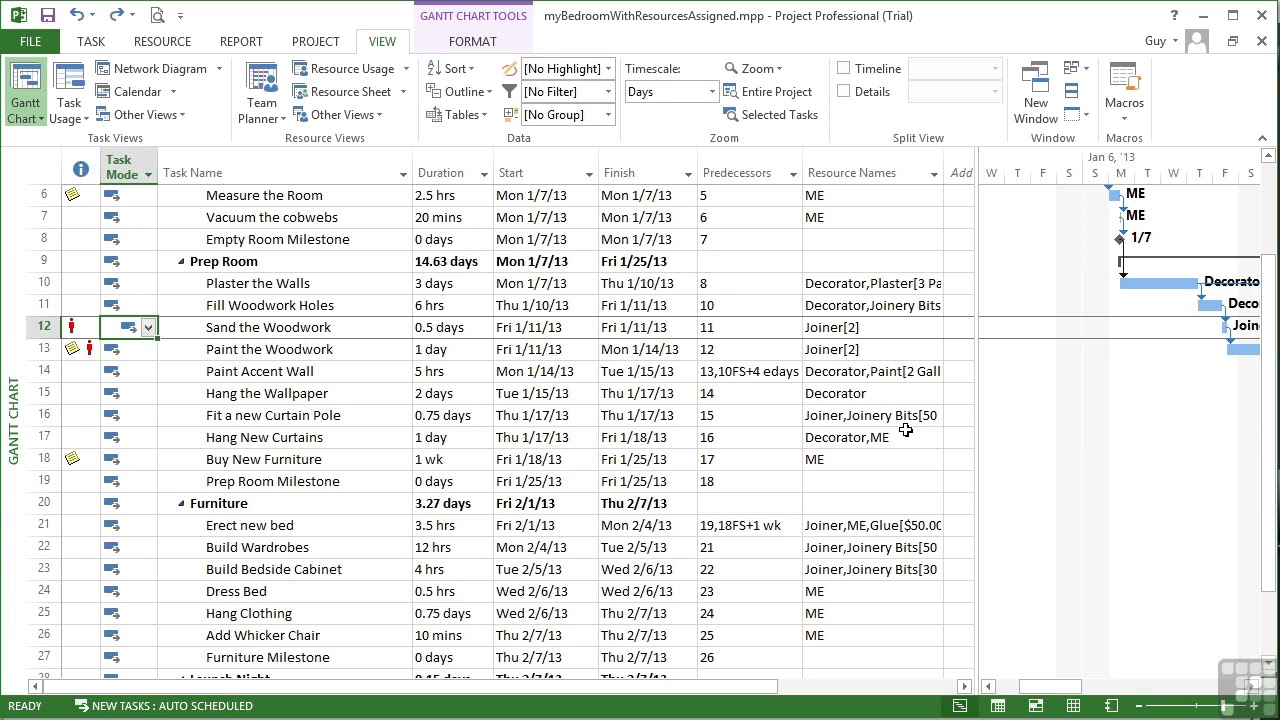Switch to the REPORT tab

pos(241,41)
